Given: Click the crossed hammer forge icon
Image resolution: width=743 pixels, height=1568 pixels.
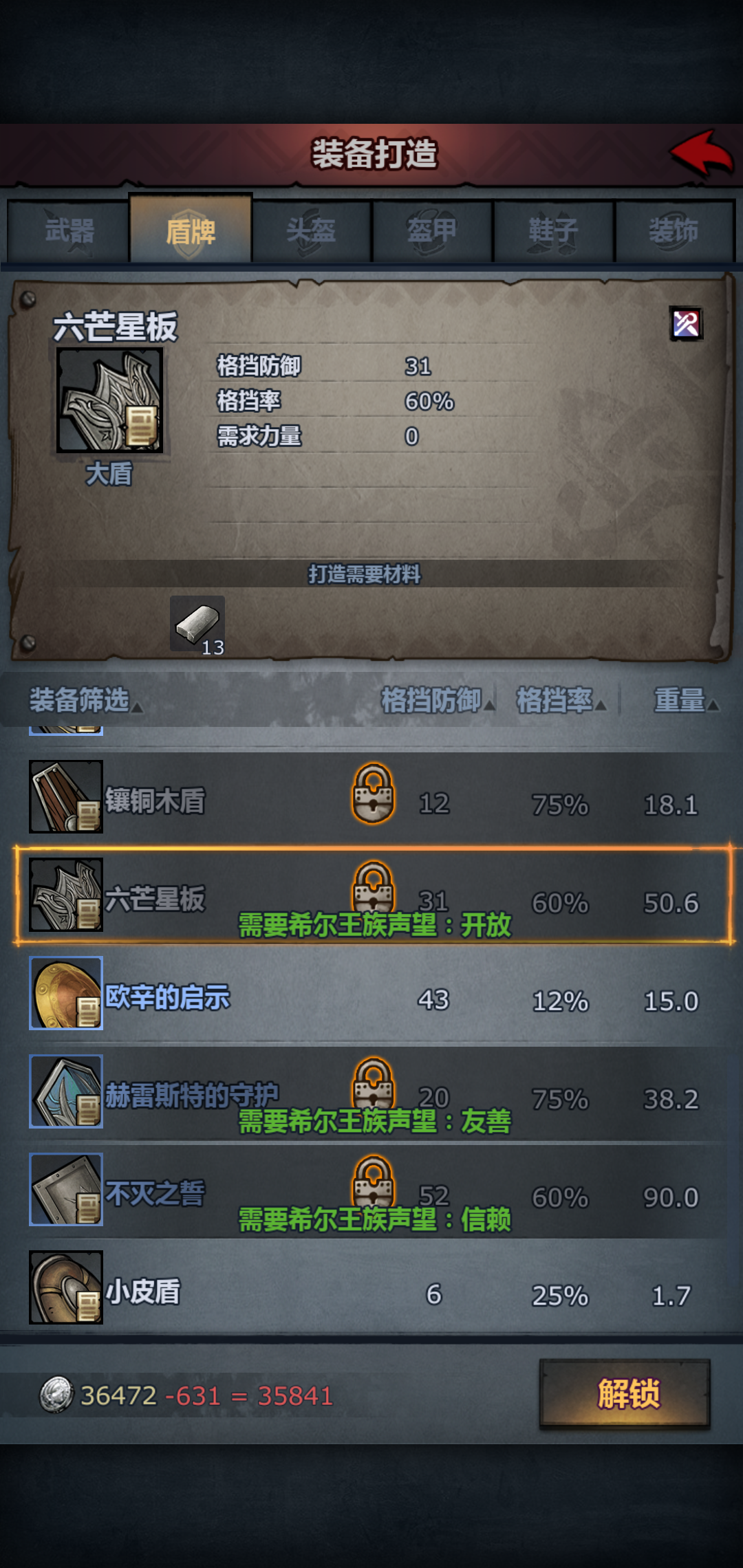Looking at the screenshot, I should coord(686,323).
